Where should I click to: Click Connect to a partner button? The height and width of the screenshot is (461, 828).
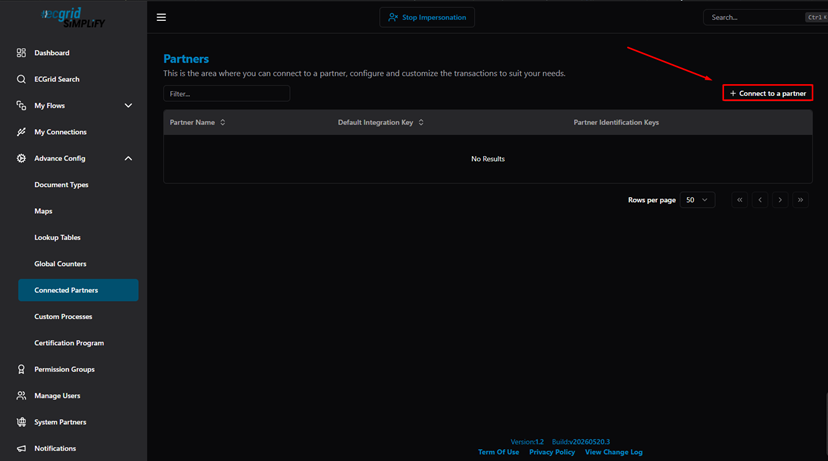pyautogui.click(x=768, y=93)
